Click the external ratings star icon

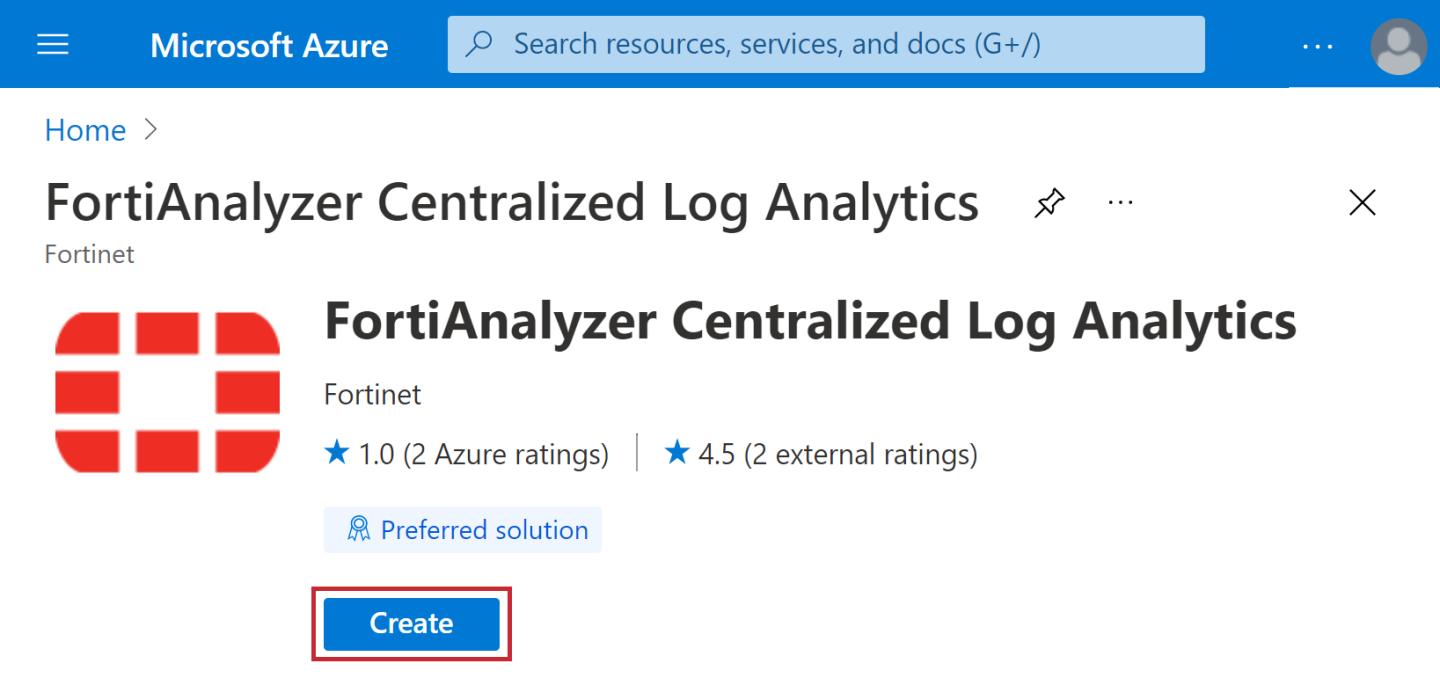pos(677,454)
